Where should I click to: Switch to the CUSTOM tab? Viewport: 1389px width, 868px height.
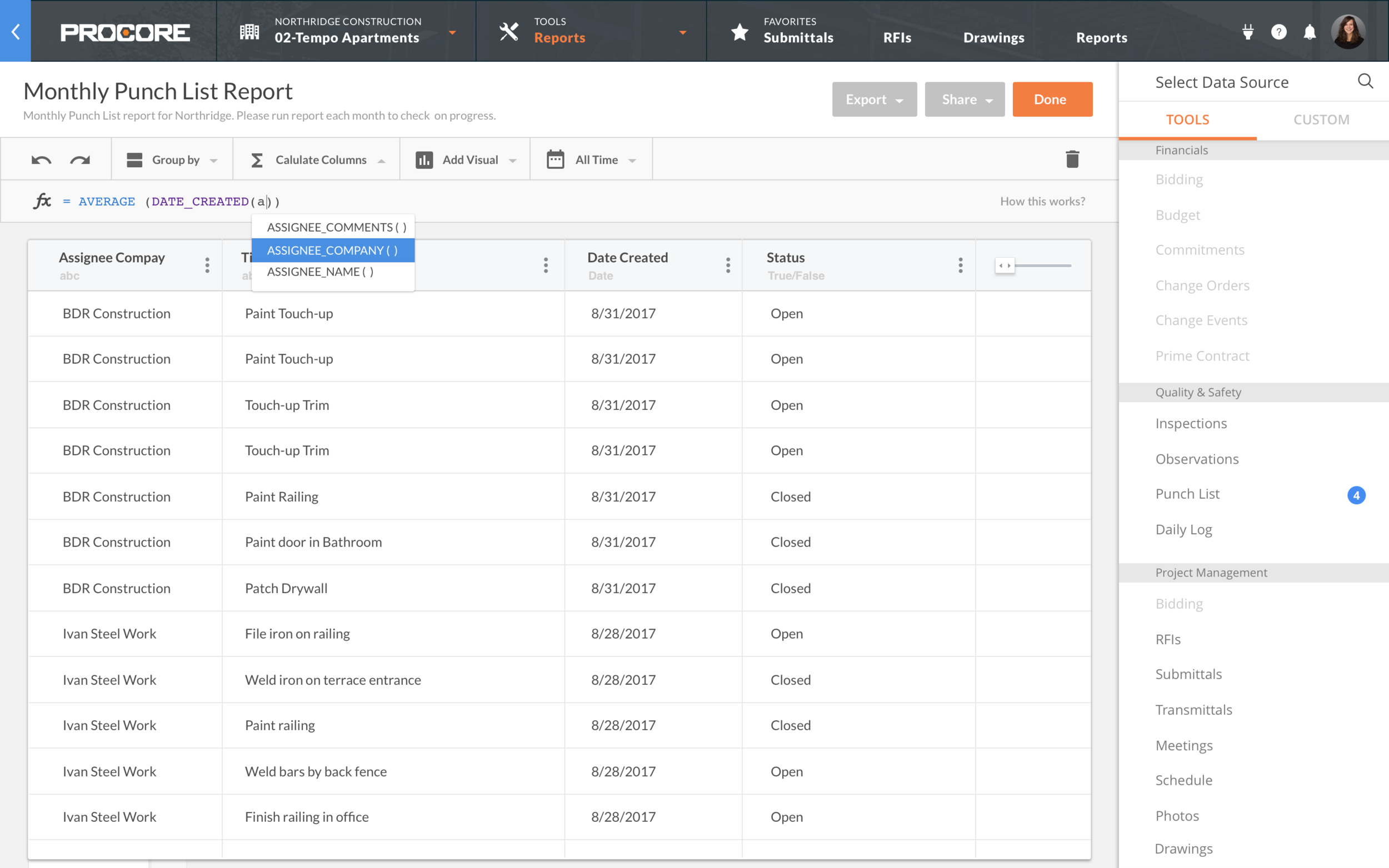[x=1321, y=119]
